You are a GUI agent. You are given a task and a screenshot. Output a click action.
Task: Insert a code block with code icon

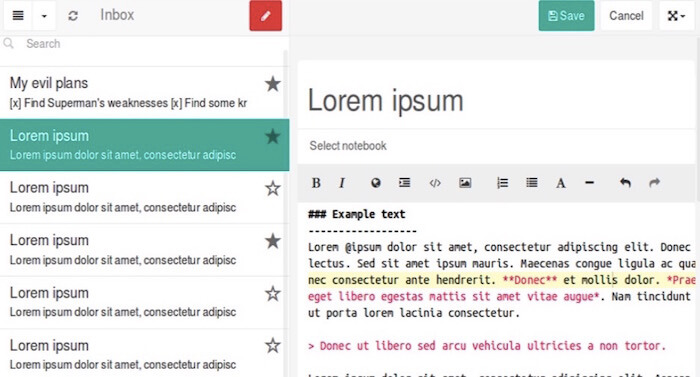pos(435,183)
